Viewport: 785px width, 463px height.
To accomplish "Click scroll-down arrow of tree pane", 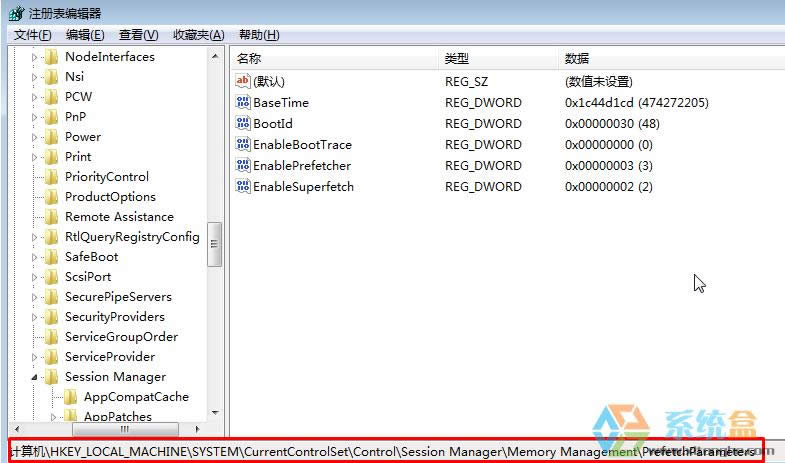I will pos(215,411).
